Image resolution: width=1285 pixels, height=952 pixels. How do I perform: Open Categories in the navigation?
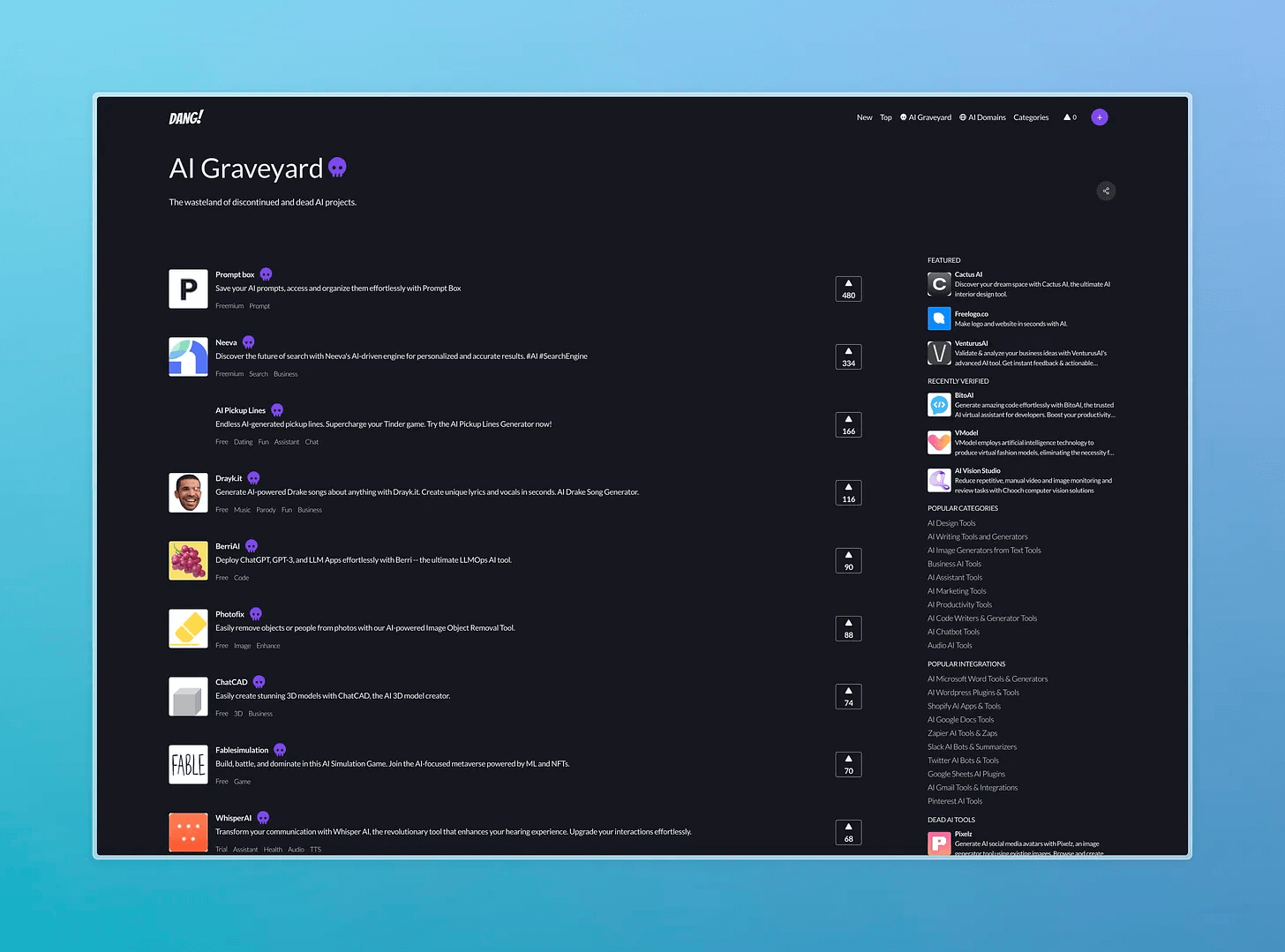click(x=1031, y=117)
